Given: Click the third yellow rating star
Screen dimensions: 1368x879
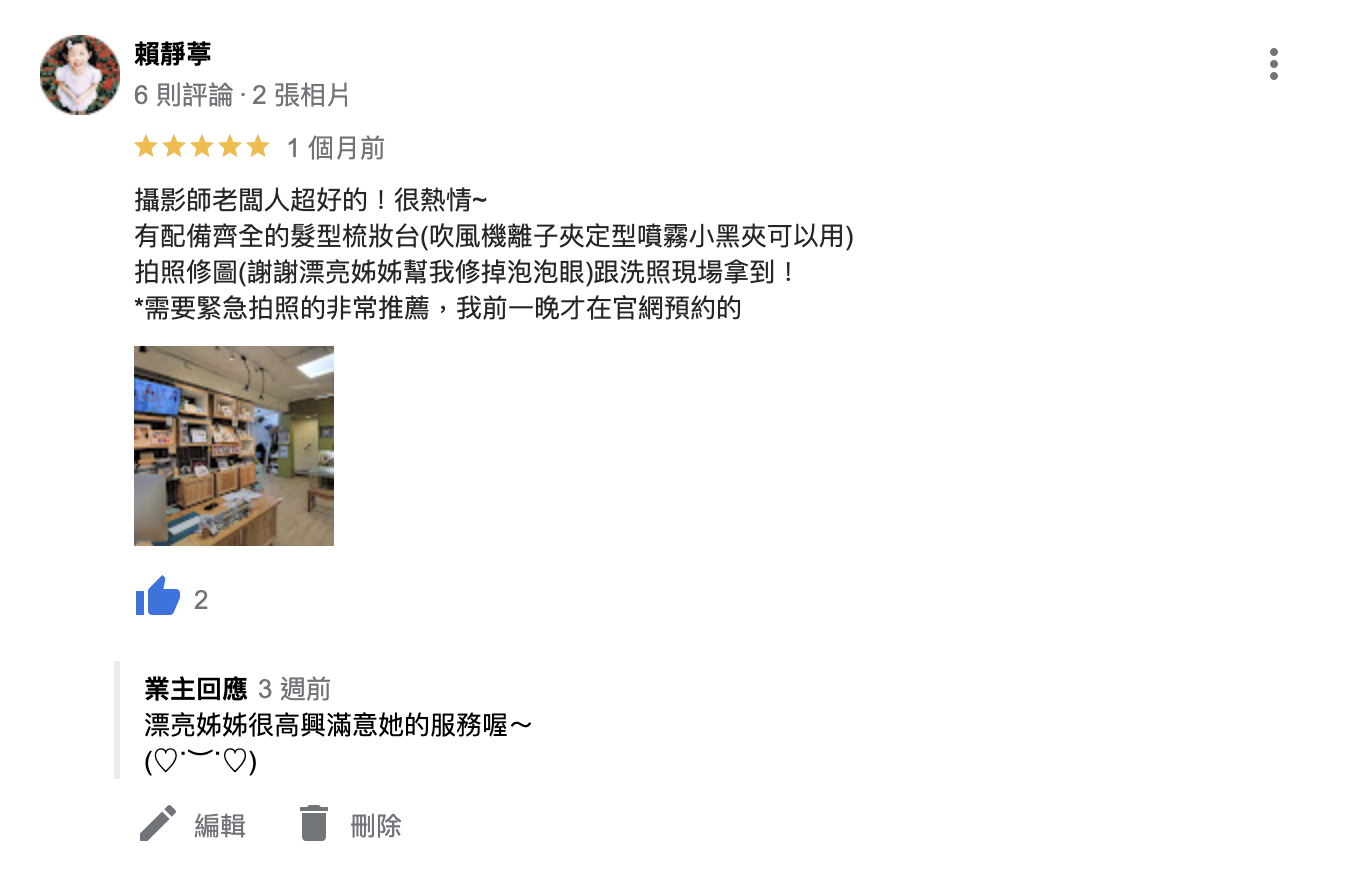Looking at the screenshot, I should [202, 147].
